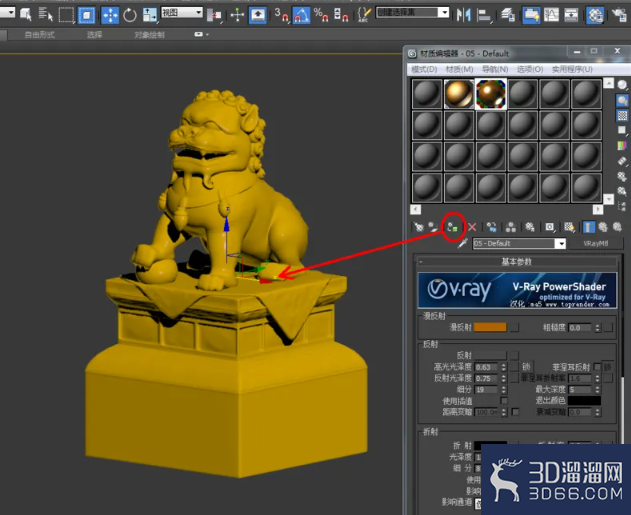
Task: Toggle the checkered Background icon
Action: coord(622,115)
